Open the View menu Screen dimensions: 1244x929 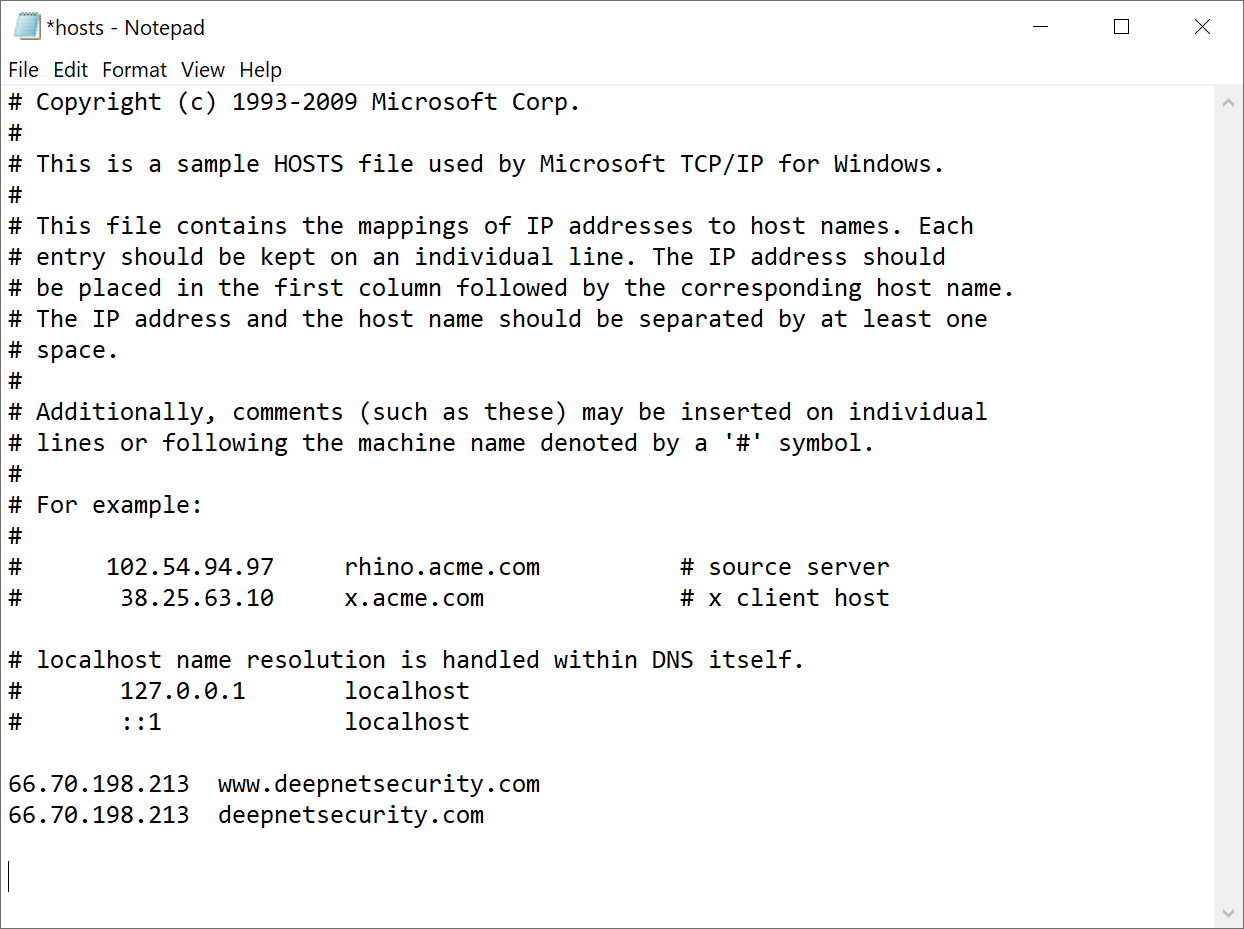pyautogui.click(x=203, y=70)
